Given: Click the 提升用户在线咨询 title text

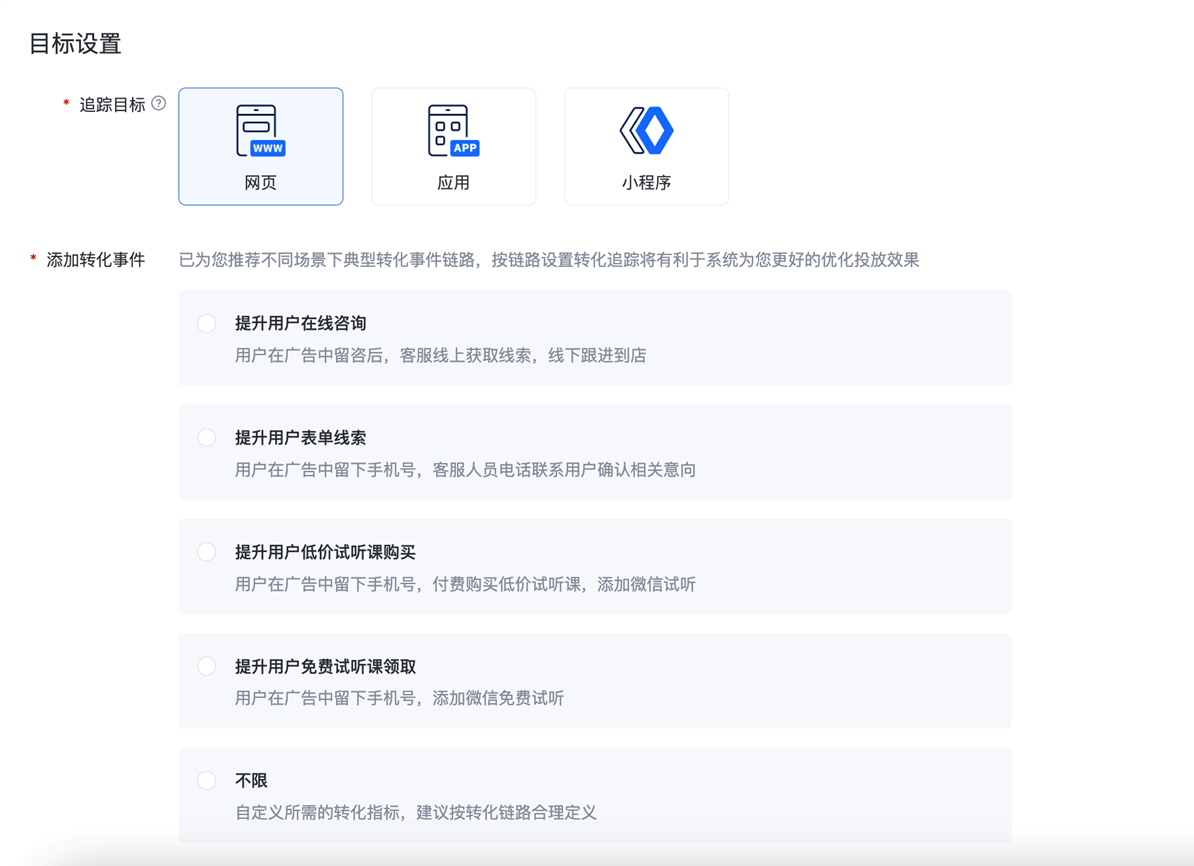Looking at the screenshot, I should click(300, 323).
